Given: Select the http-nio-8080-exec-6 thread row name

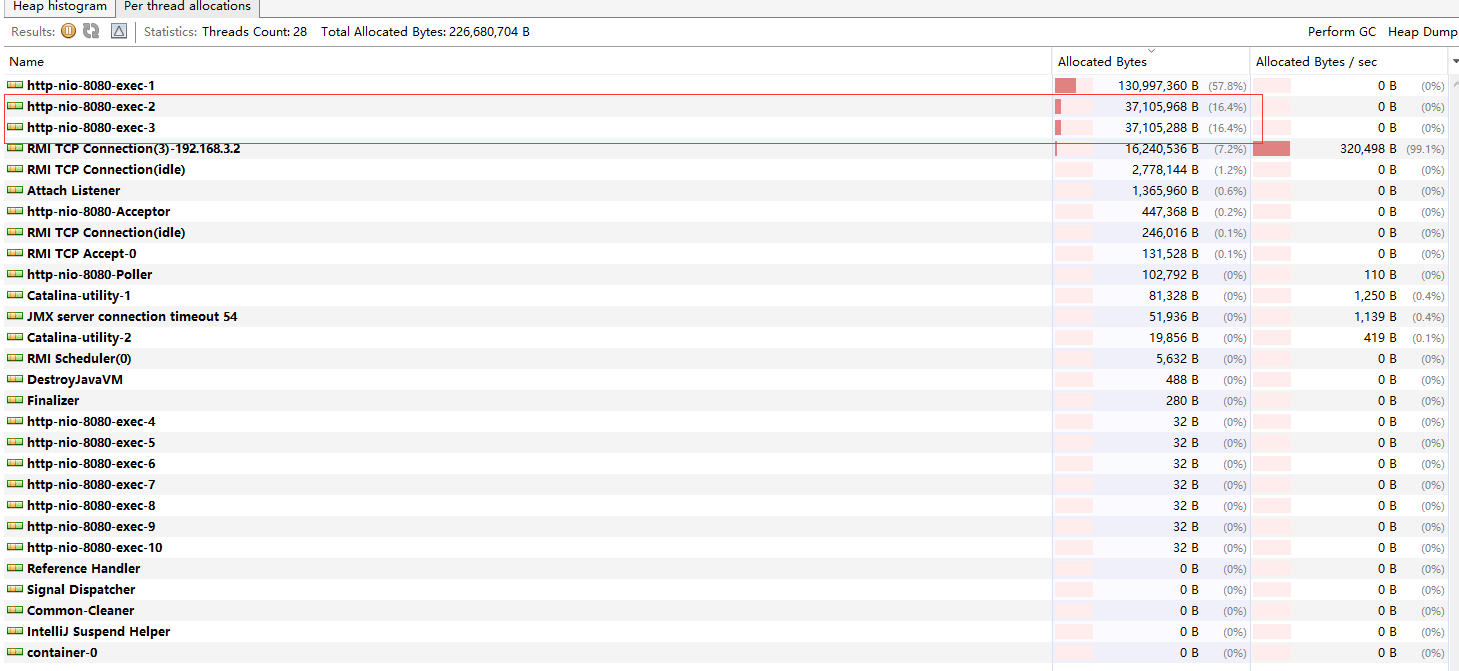Looking at the screenshot, I should 91,463.
